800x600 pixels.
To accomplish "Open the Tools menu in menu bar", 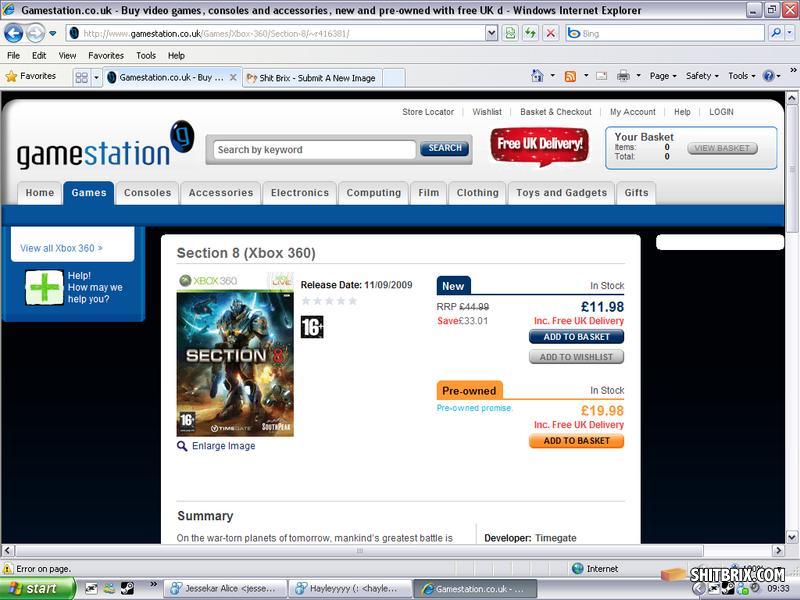I will click(x=146, y=56).
